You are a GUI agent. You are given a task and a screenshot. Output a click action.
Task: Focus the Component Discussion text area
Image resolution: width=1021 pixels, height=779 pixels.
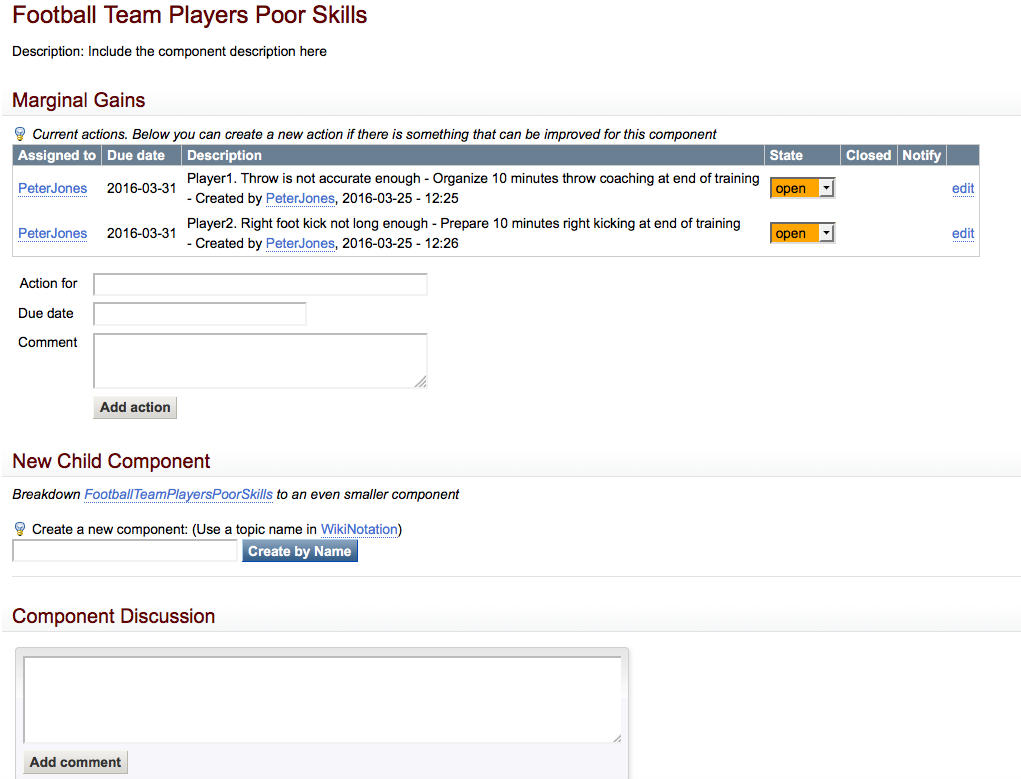click(x=322, y=699)
